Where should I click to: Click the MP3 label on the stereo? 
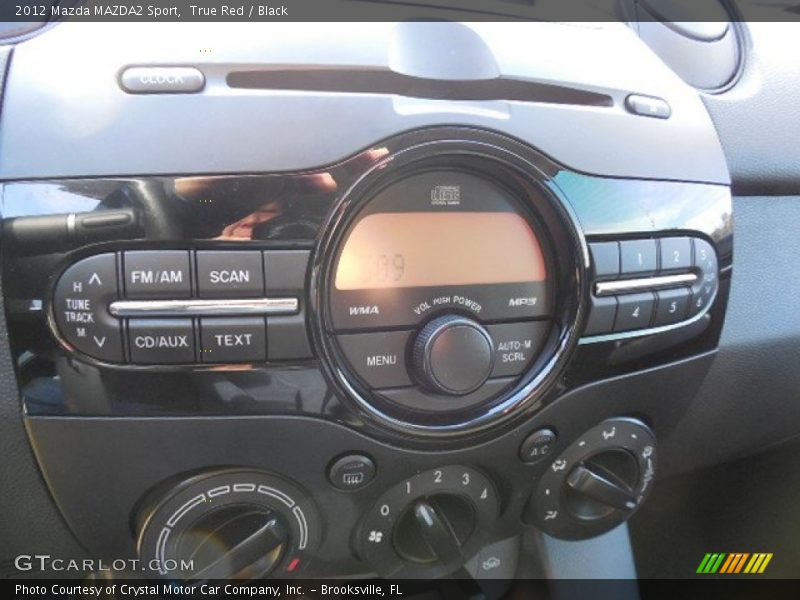coord(522,302)
